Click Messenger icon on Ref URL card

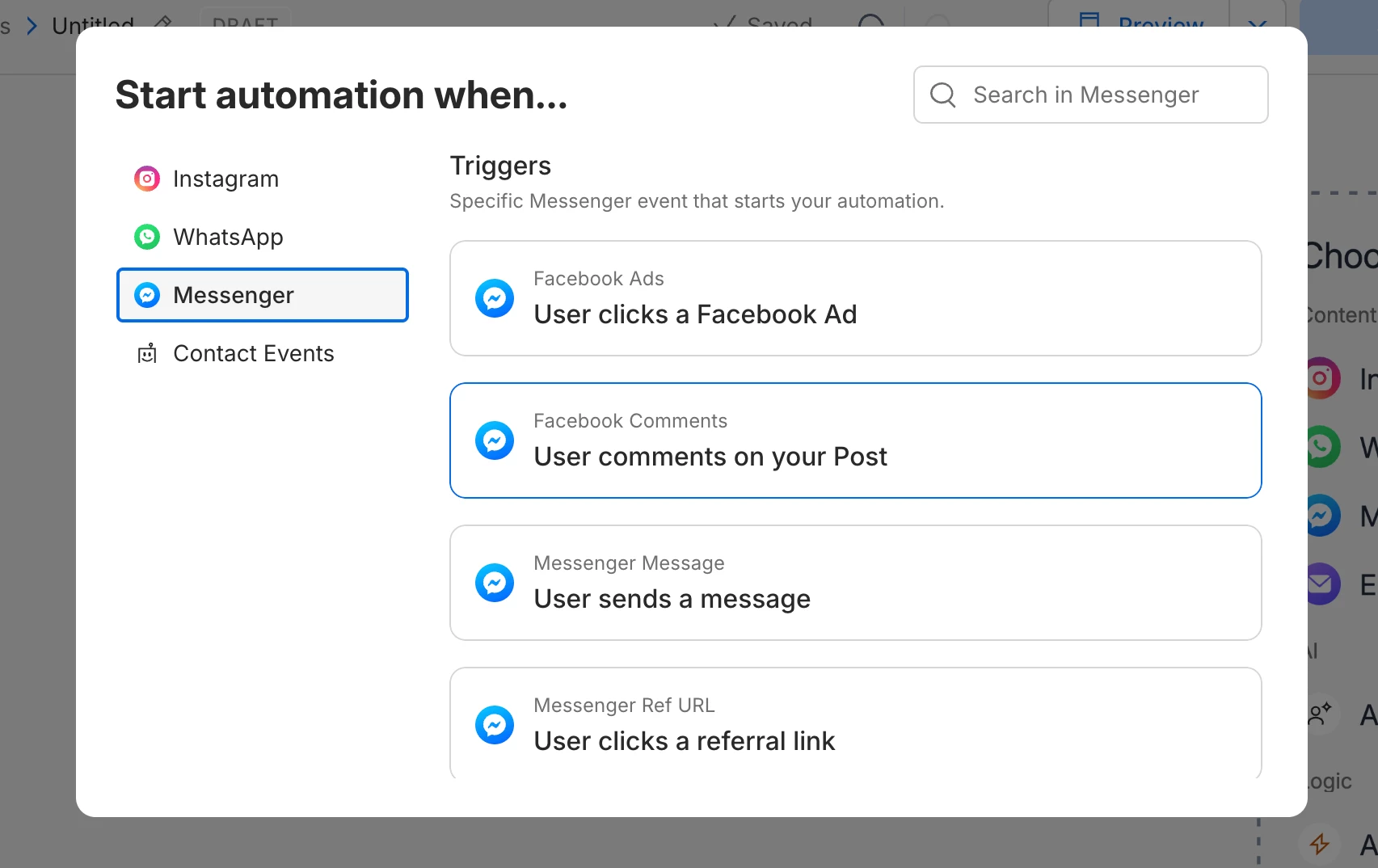[x=495, y=725]
